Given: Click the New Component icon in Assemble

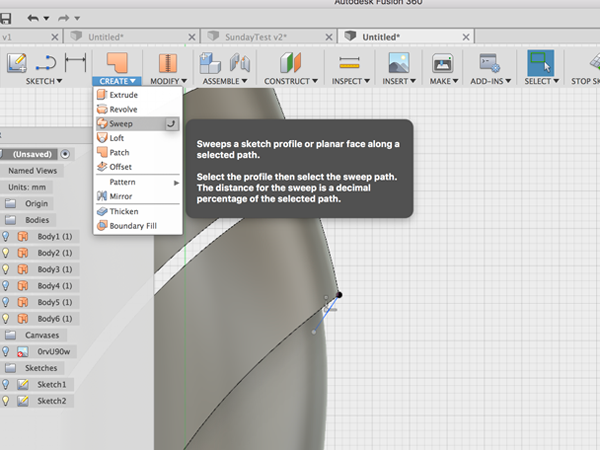Looking at the screenshot, I should click(210, 62).
